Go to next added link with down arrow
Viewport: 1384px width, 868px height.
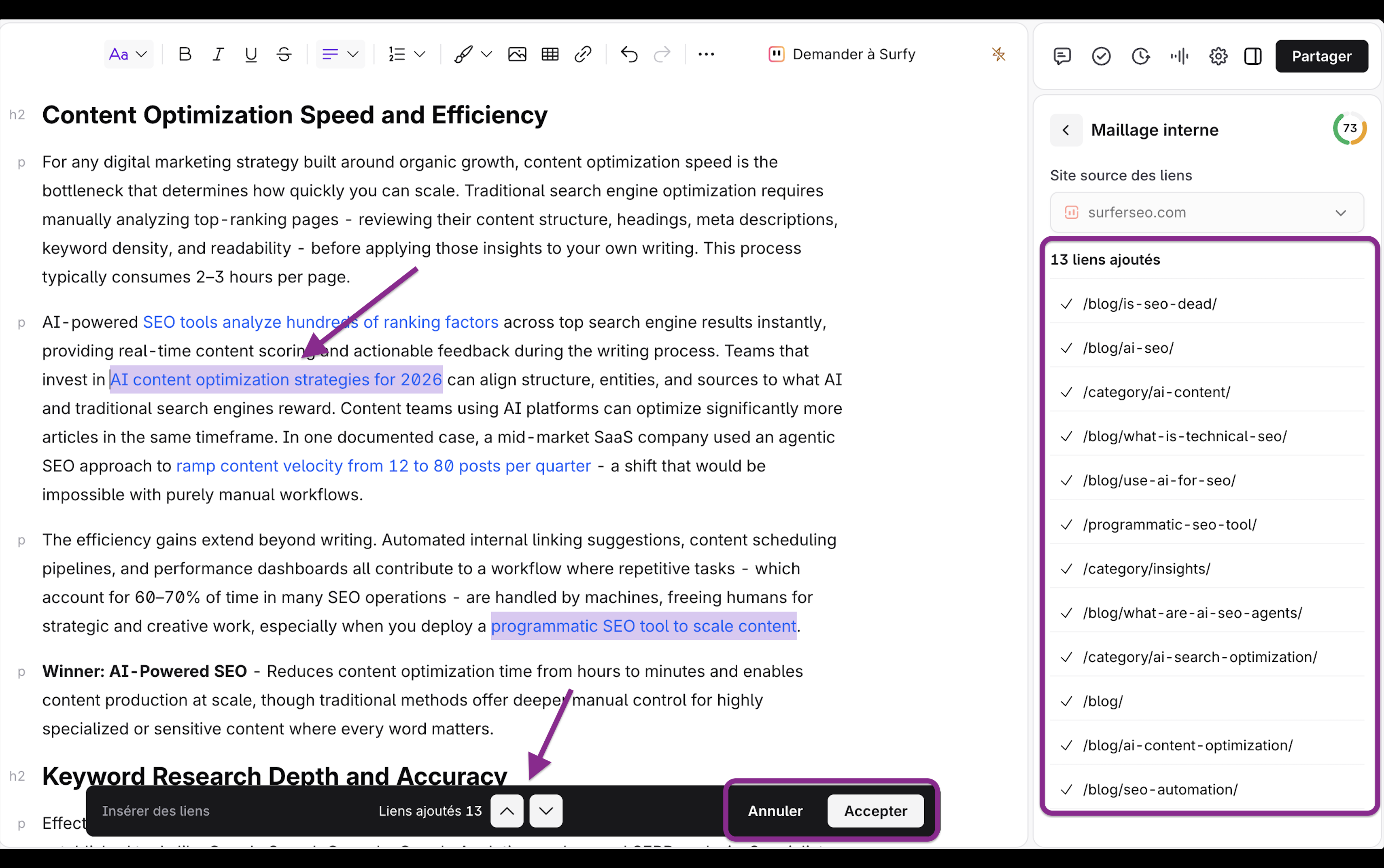click(x=546, y=811)
